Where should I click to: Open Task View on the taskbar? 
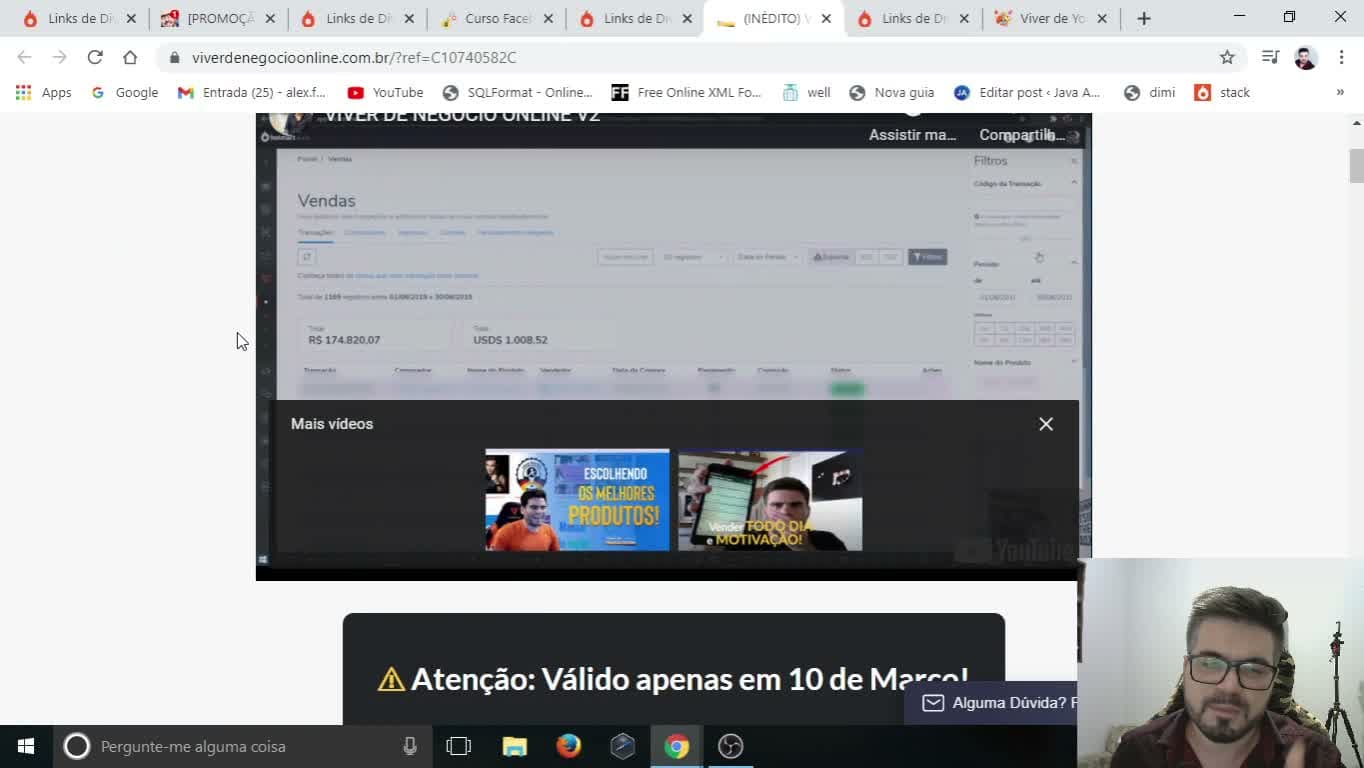coord(458,746)
